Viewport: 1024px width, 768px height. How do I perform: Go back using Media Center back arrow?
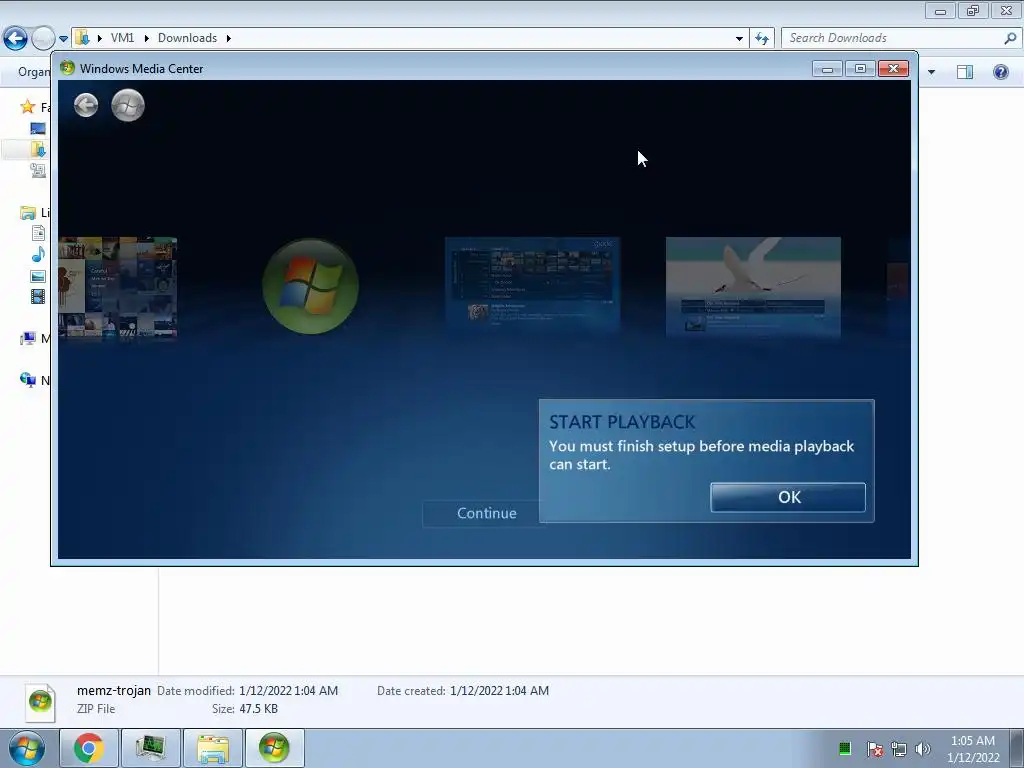click(x=86, y=105)
